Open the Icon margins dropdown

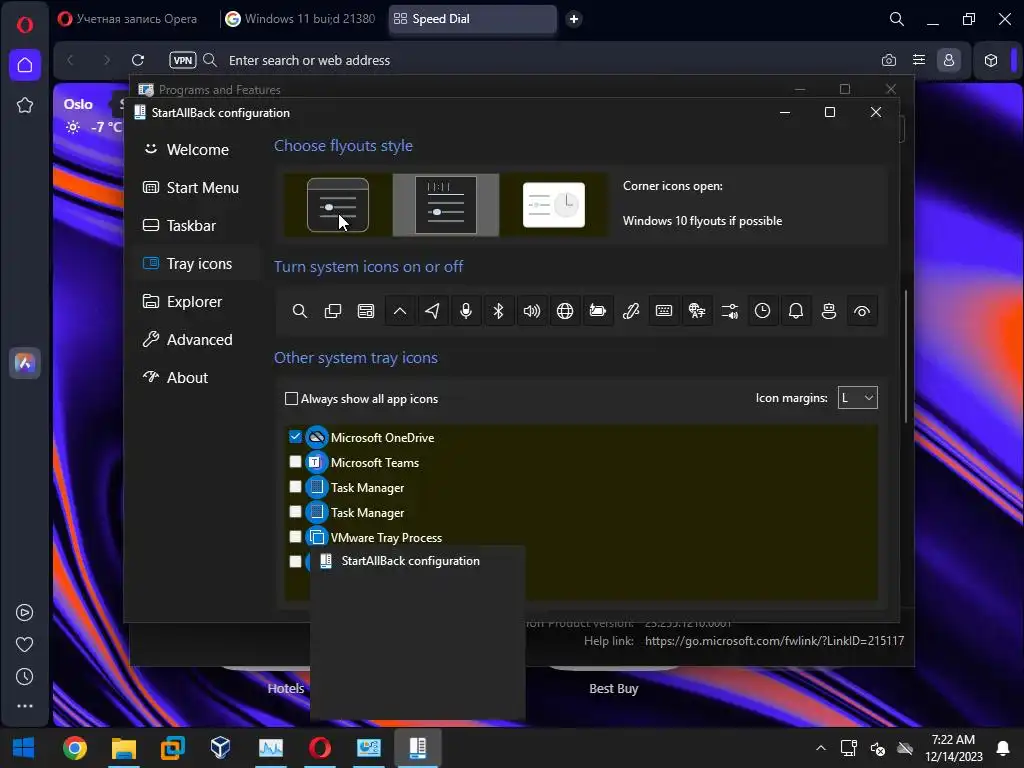click(x=857, y=398)
